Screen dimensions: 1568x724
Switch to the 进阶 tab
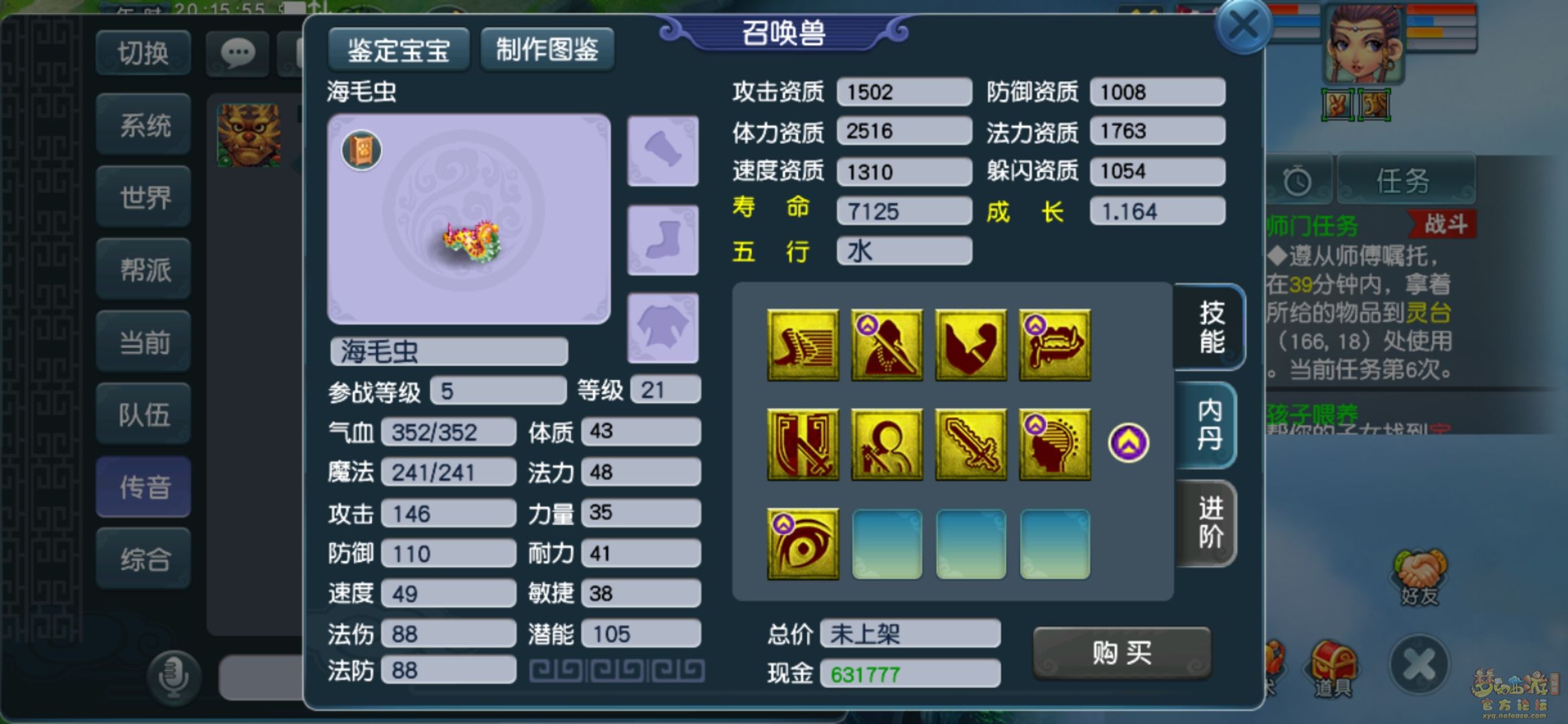(1208, 524)
